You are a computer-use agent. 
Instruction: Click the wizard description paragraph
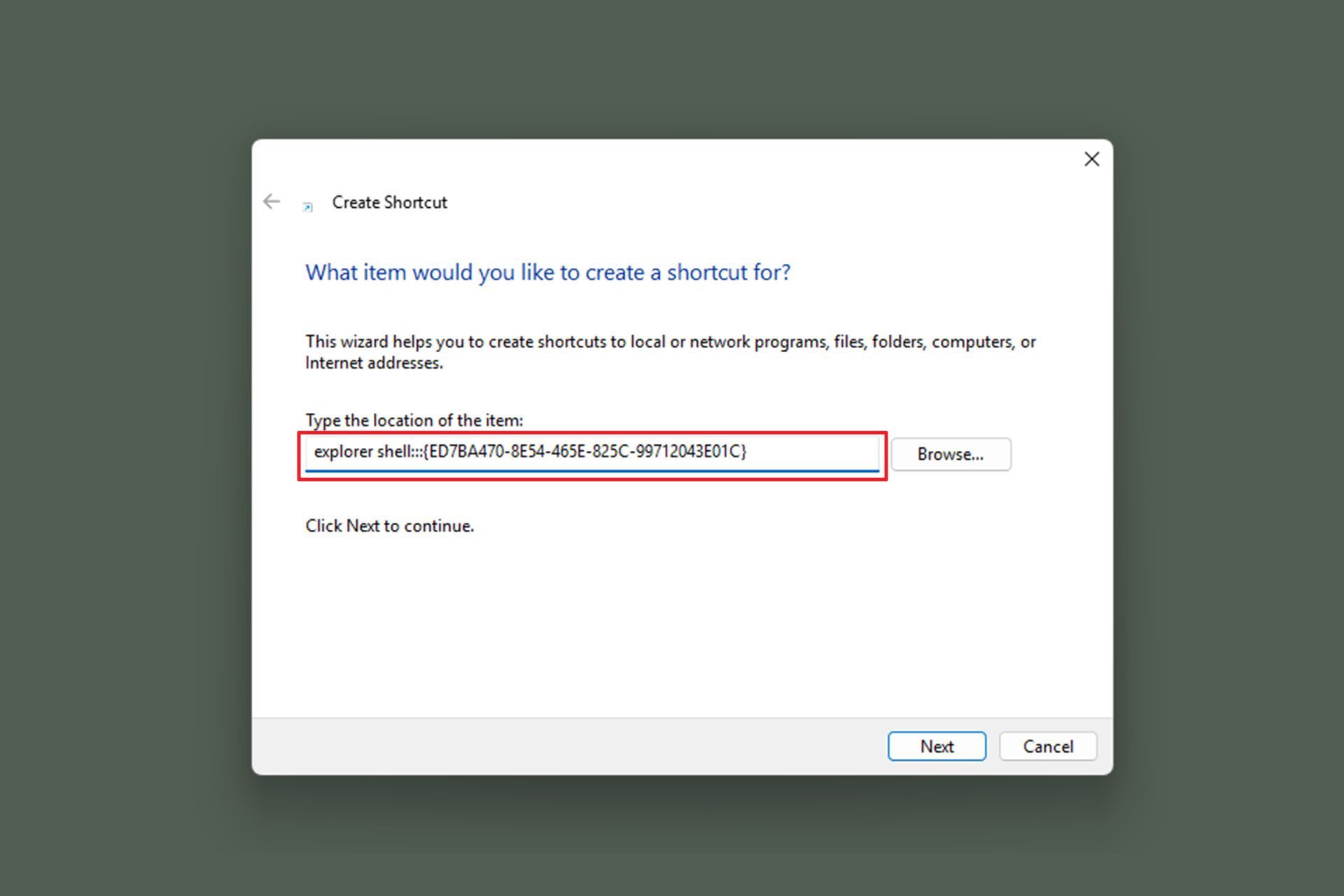point(670,342)
